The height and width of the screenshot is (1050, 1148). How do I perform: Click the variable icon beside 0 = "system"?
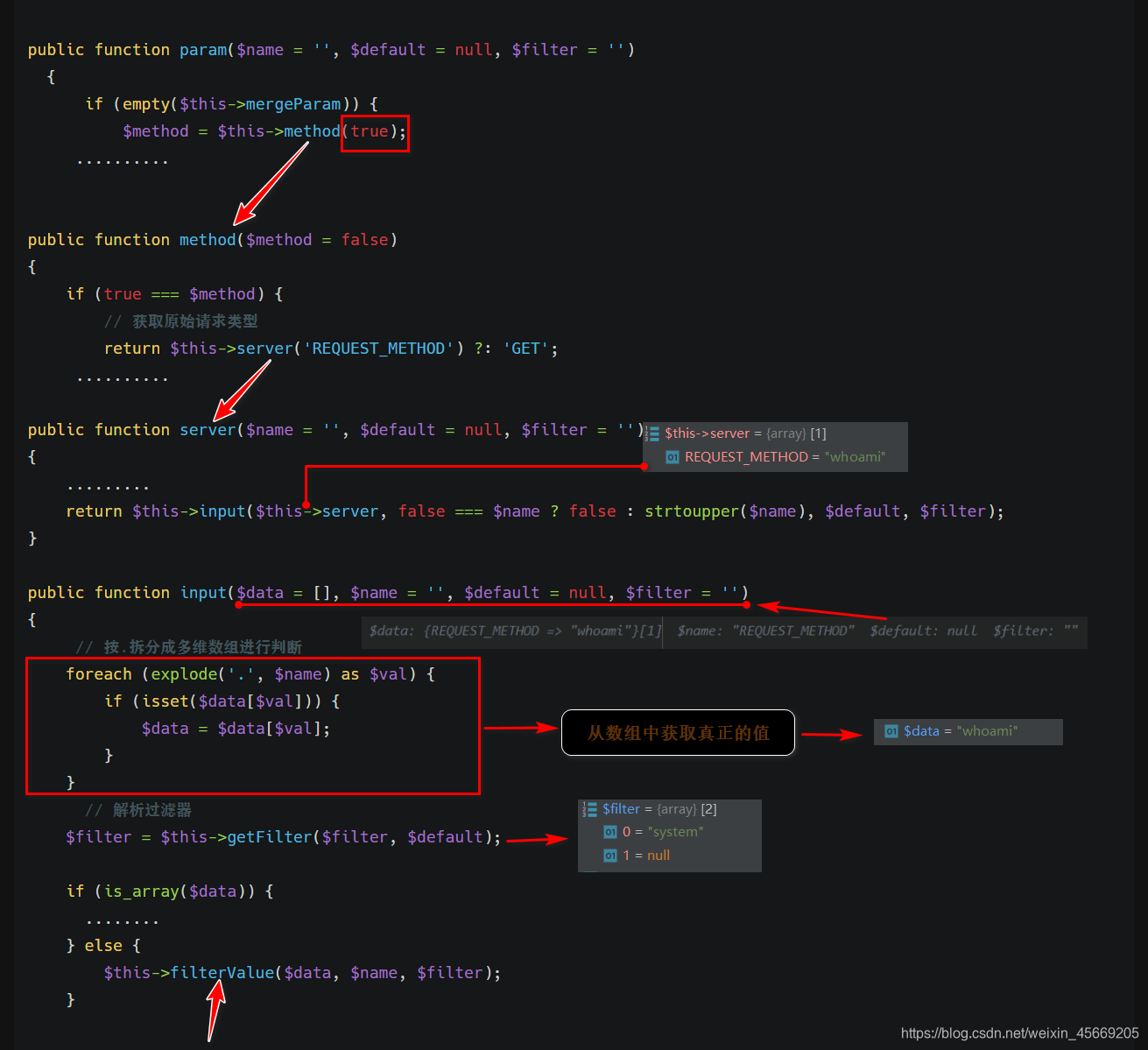610,832
